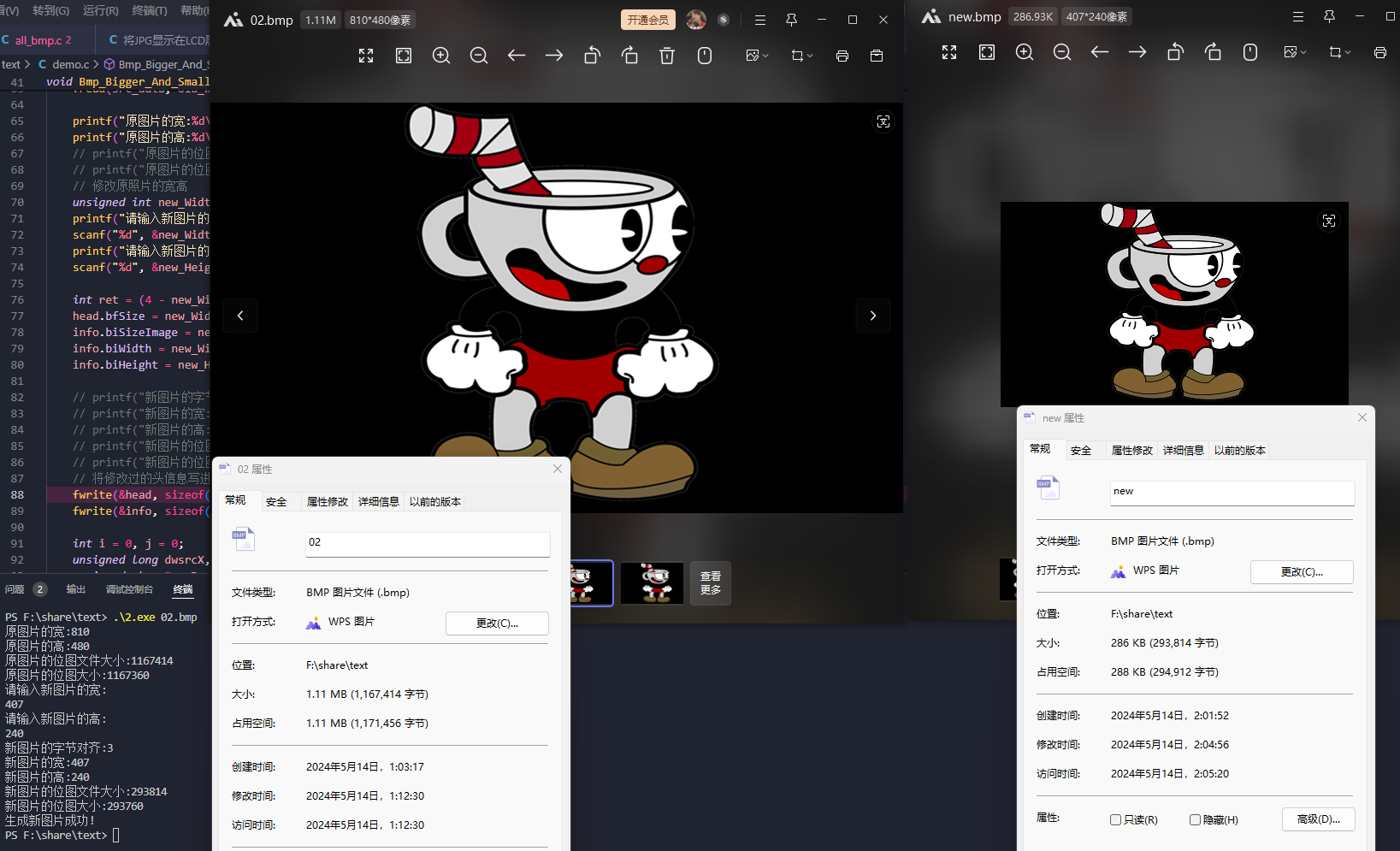1400x851 pixels.
Task: Show the next image with the right chevron overlay
Action: pyautogui.click(x=873, y=316)
